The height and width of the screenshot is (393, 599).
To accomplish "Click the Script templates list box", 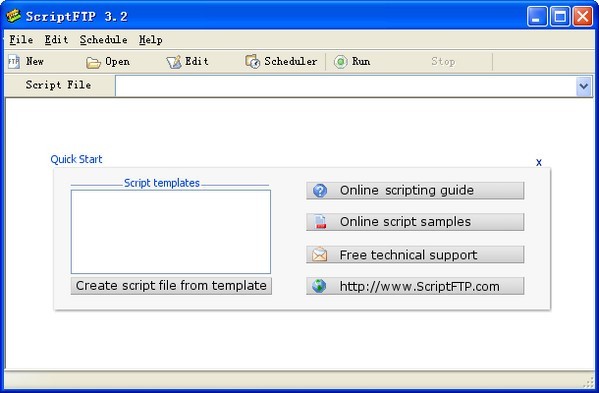I will click(x=171, y=231).
